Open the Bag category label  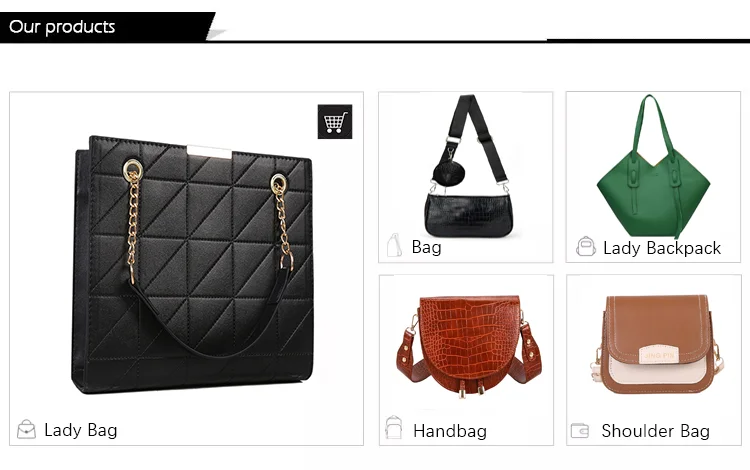pyautogui.click(x=427, y=247)
